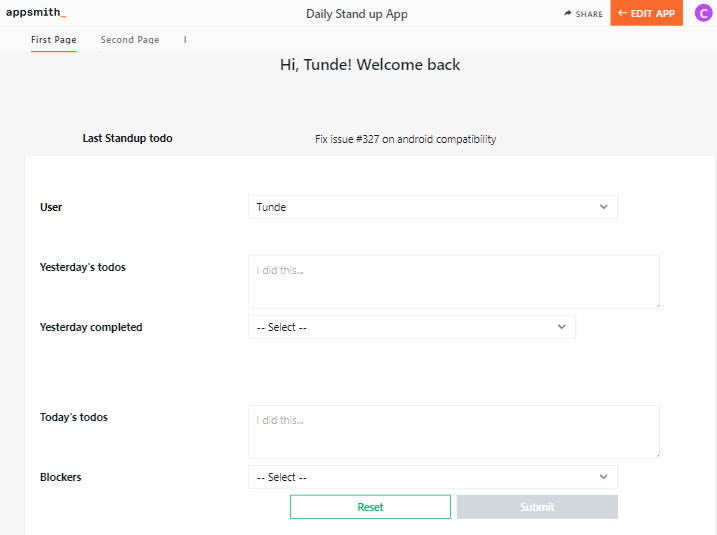Focus the Today's todos text area

(x=453, y=432)
